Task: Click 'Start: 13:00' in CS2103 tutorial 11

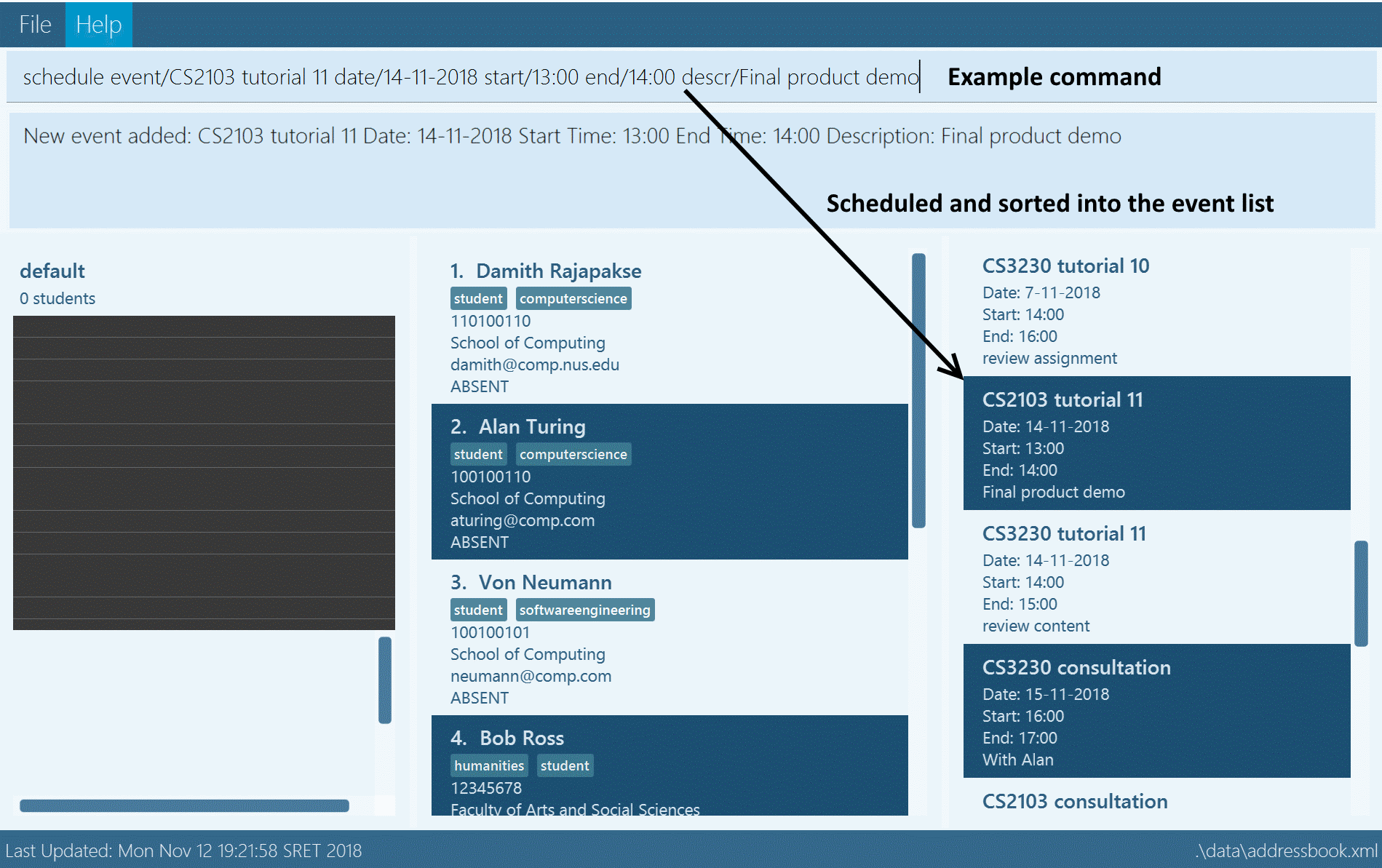Action: pyautogui.click(x=1023, y=448)
